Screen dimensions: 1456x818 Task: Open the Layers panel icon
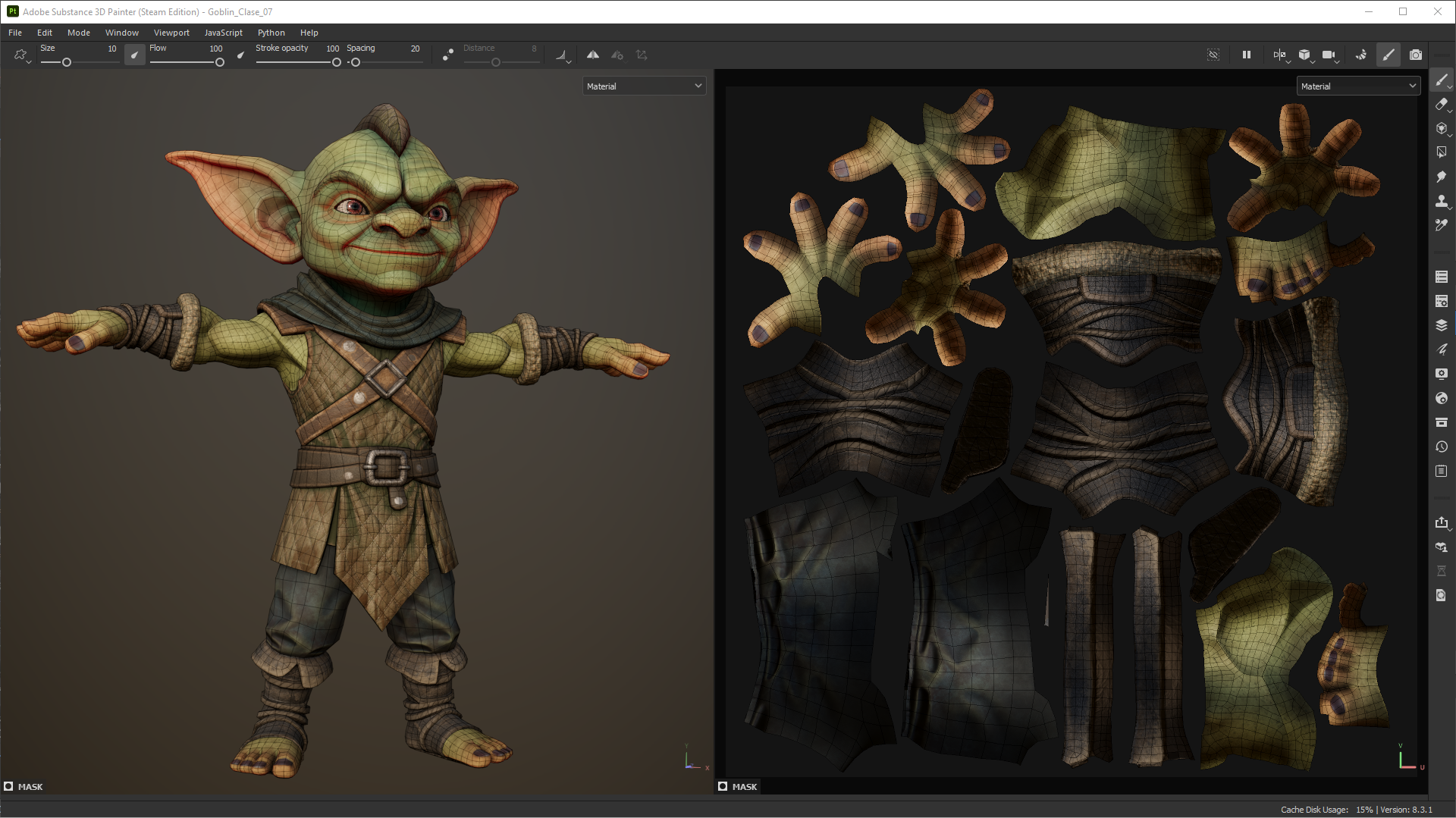pyautogui.click(x=1442, y=325)
